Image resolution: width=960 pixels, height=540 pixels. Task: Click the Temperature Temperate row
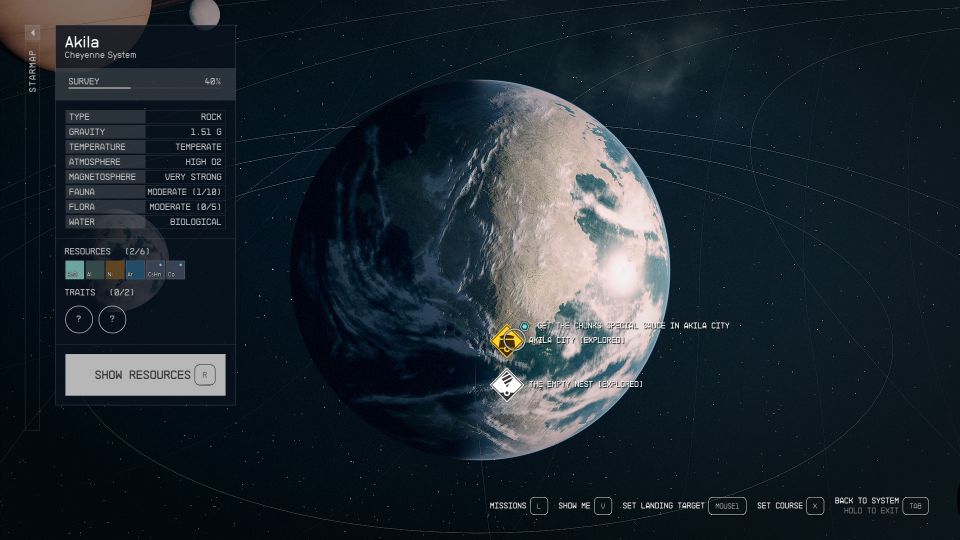[x=145, y=147]
